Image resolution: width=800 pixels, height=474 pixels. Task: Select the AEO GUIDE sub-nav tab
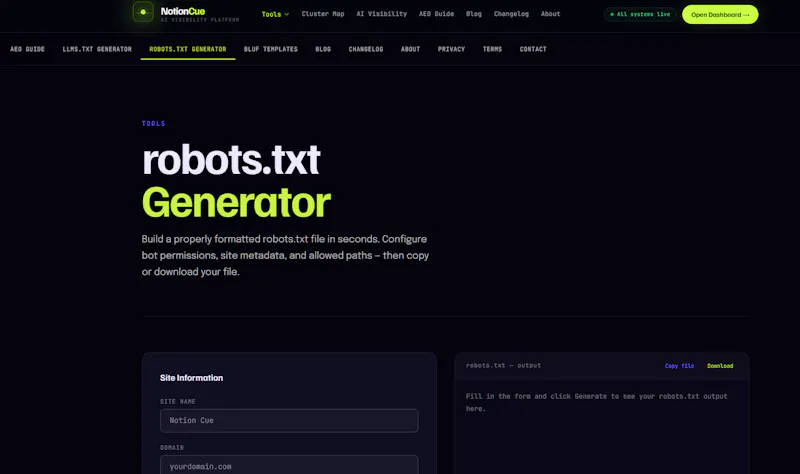(28, 49)
